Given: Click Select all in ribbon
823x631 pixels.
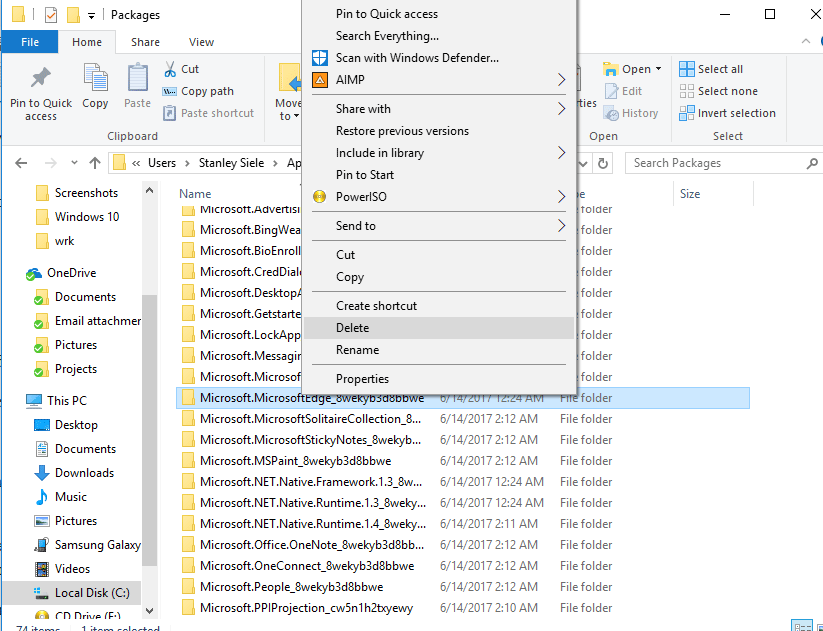Looking at the screenshot, I should pyautogui.click(x=711, y=69).
